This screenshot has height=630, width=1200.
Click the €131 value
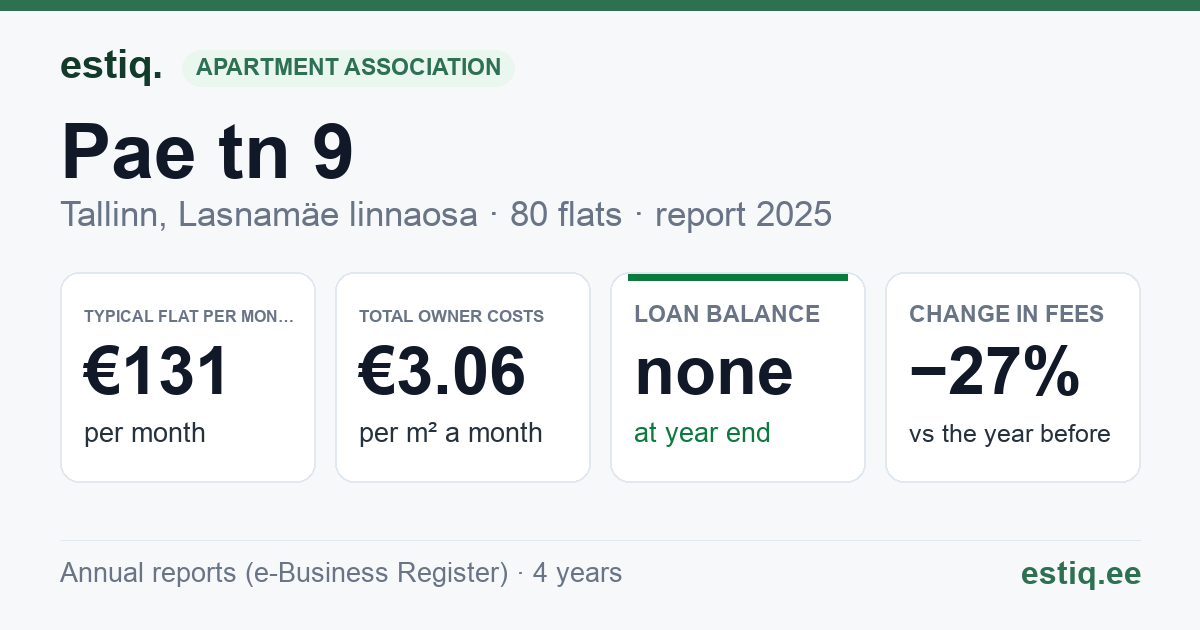tap(157, 371)
